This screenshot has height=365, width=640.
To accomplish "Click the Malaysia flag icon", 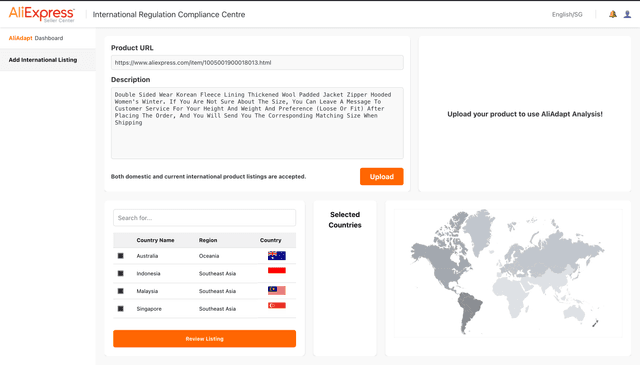I will click(277, 290).
